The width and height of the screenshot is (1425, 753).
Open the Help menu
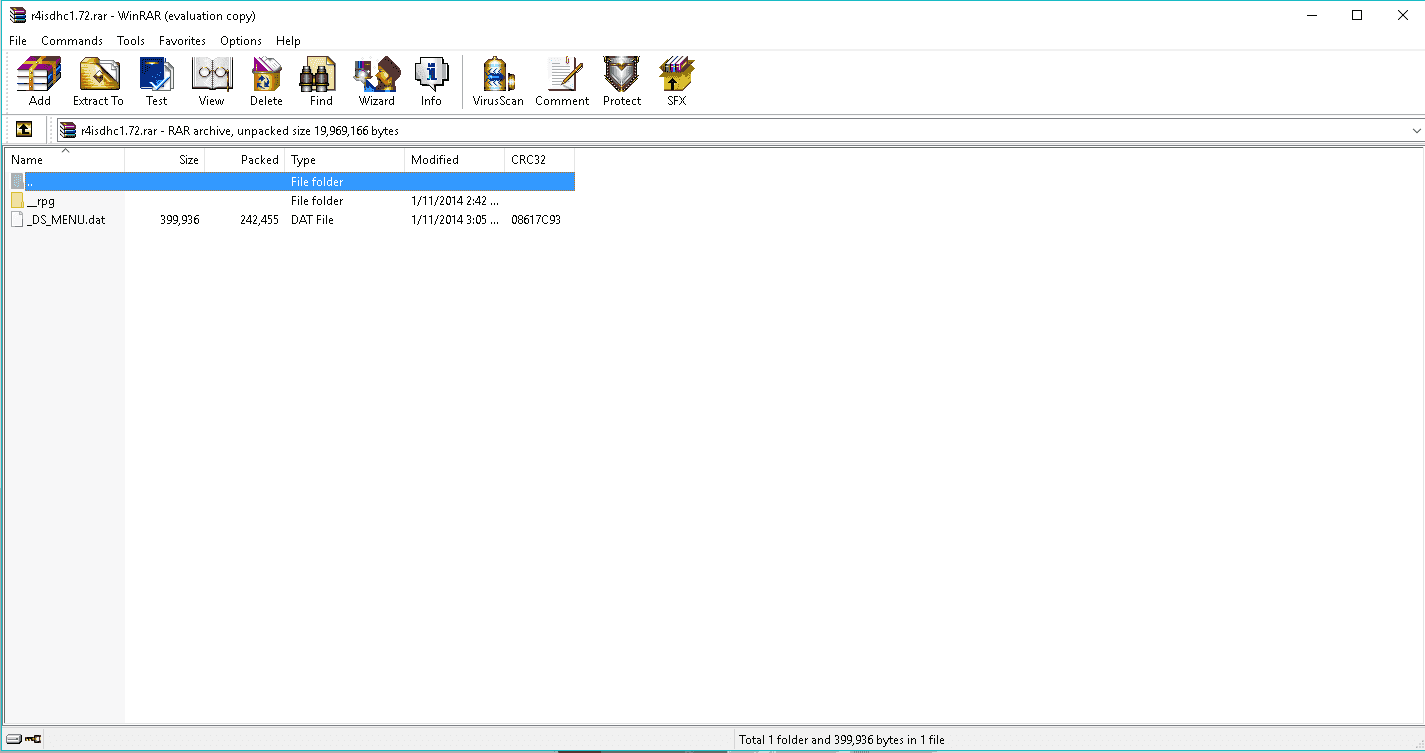288,41
